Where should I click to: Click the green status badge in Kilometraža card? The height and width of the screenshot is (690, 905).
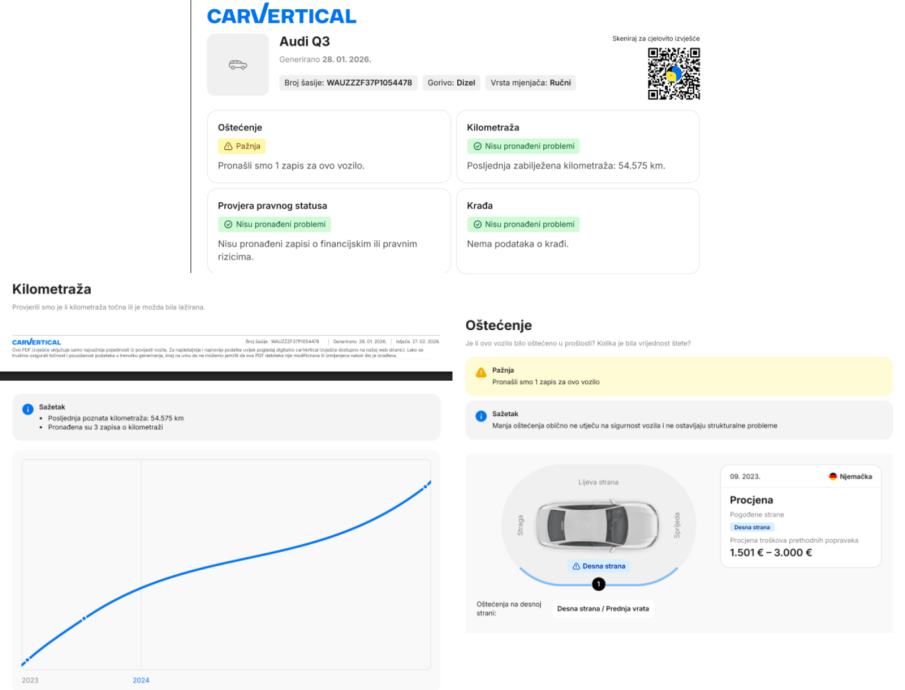pyautogui.click(x=523, y=146)
